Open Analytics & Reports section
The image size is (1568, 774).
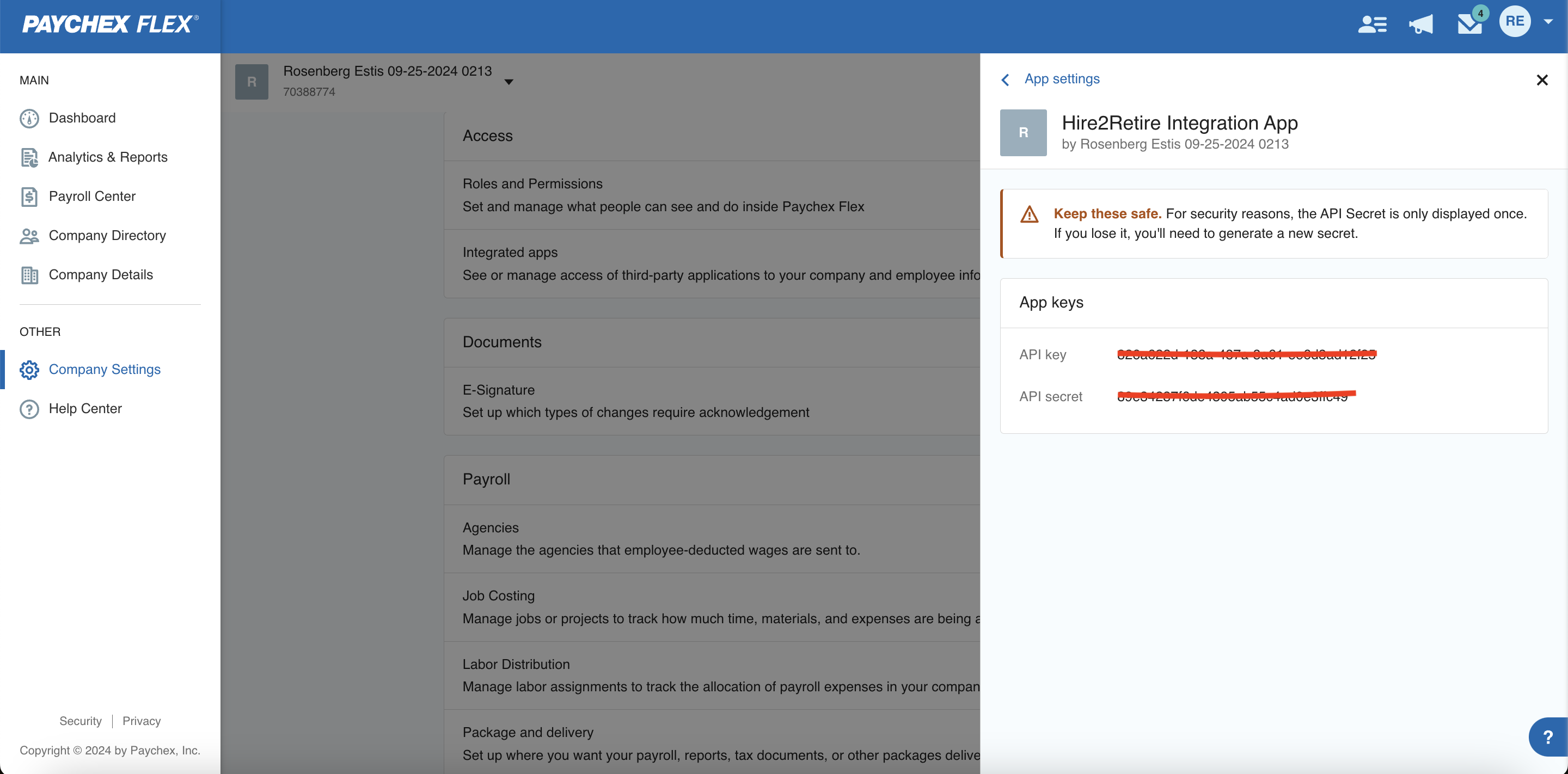pyautogui.click(x=109, y=157)
